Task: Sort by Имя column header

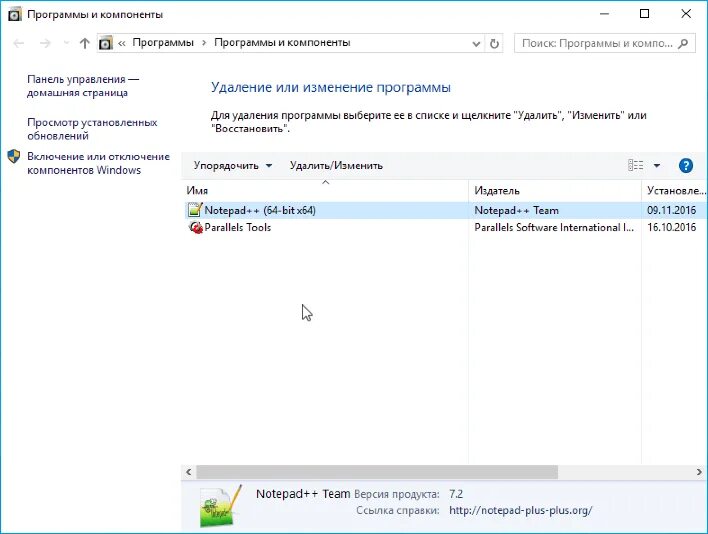Action: (325, 190)
